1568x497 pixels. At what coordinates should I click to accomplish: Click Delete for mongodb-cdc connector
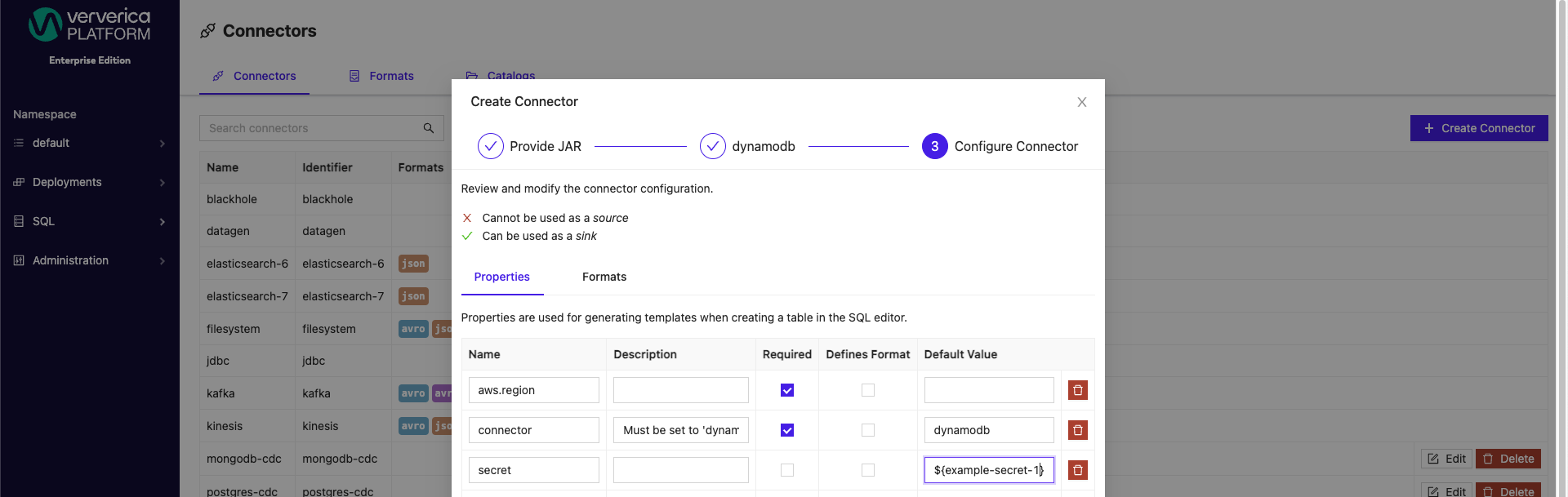point(1508,459)
